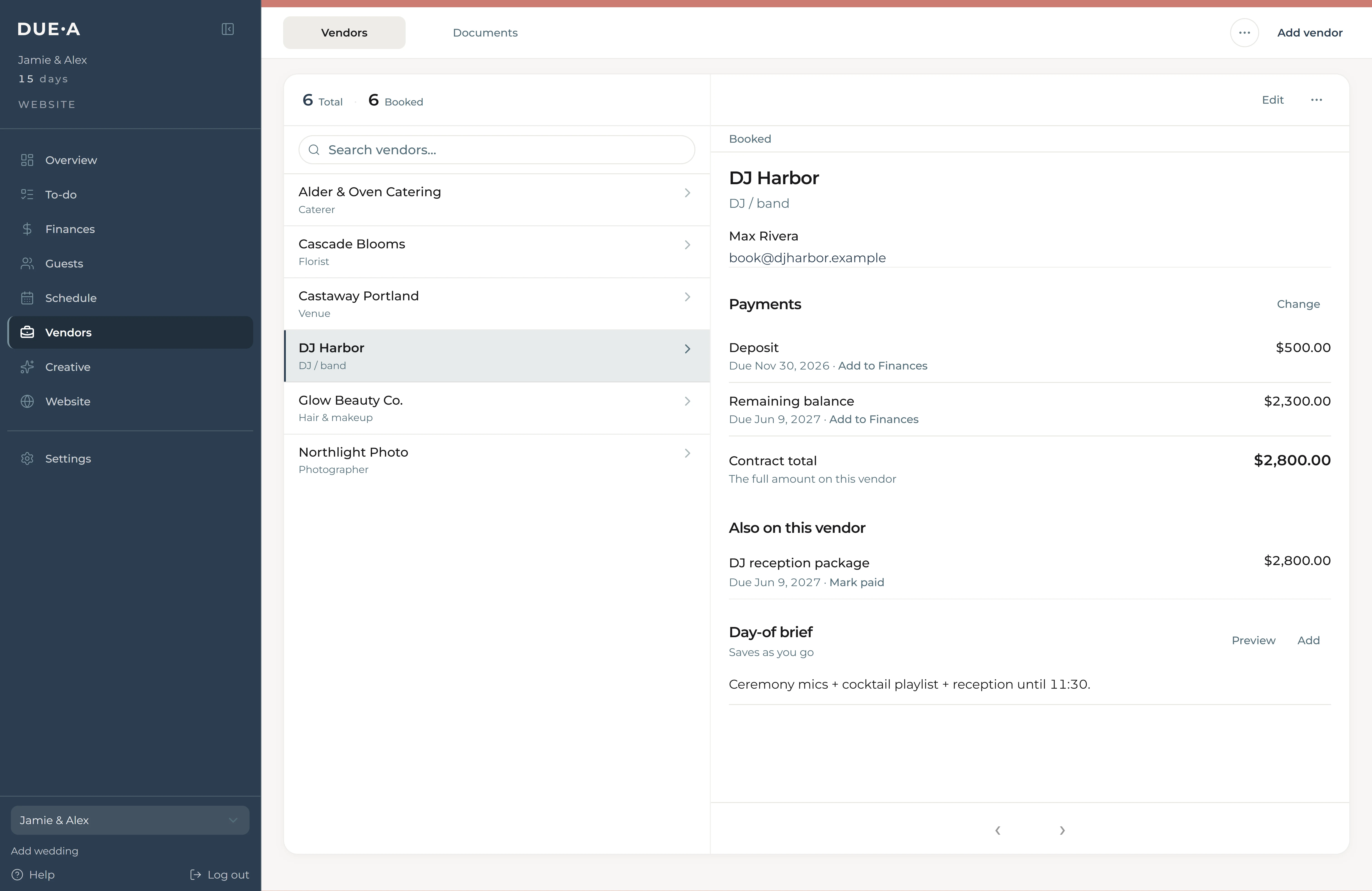Click the Creative sparkle icon
Image resolution: width=1372 pixels, height=891 pixels.
27,367
